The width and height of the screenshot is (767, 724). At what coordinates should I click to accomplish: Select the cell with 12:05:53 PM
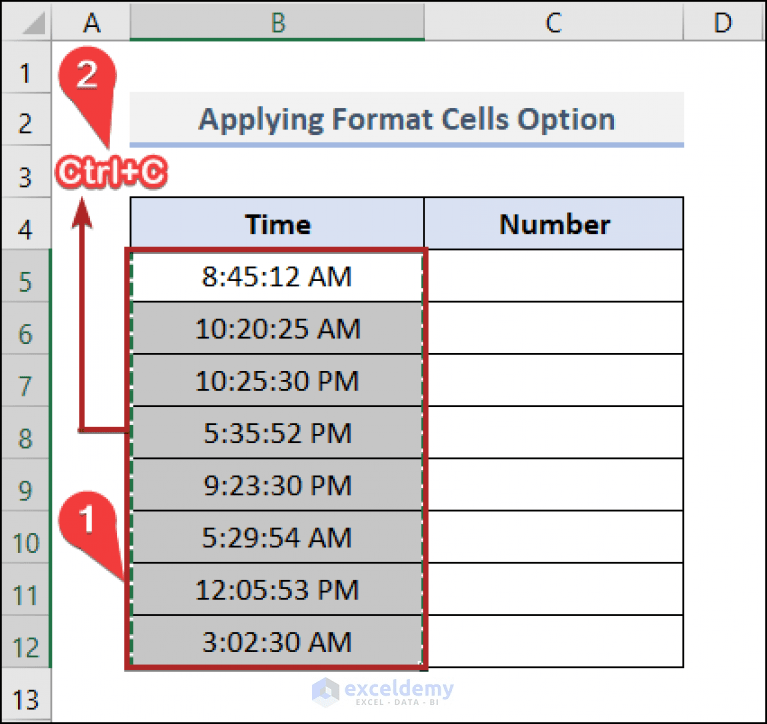(x=277, y=589)
